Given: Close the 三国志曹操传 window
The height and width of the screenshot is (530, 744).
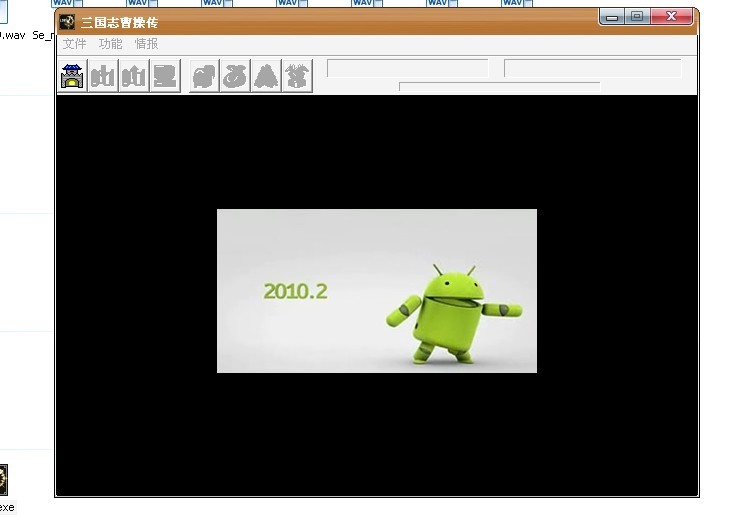Looking at the screenshot, I should [671, 17].
